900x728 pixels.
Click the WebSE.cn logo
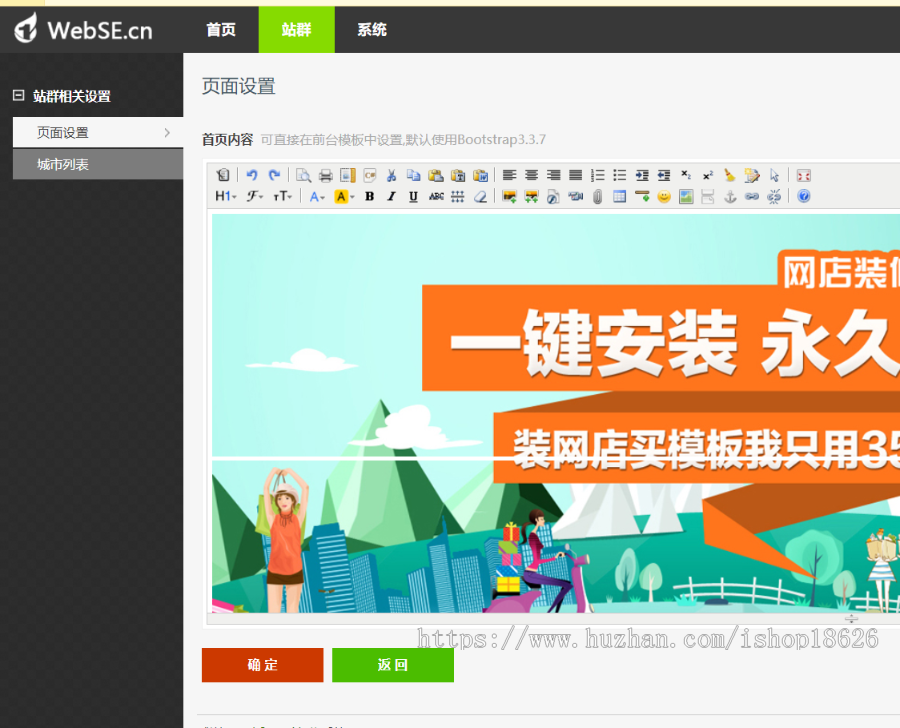[84, 29]
